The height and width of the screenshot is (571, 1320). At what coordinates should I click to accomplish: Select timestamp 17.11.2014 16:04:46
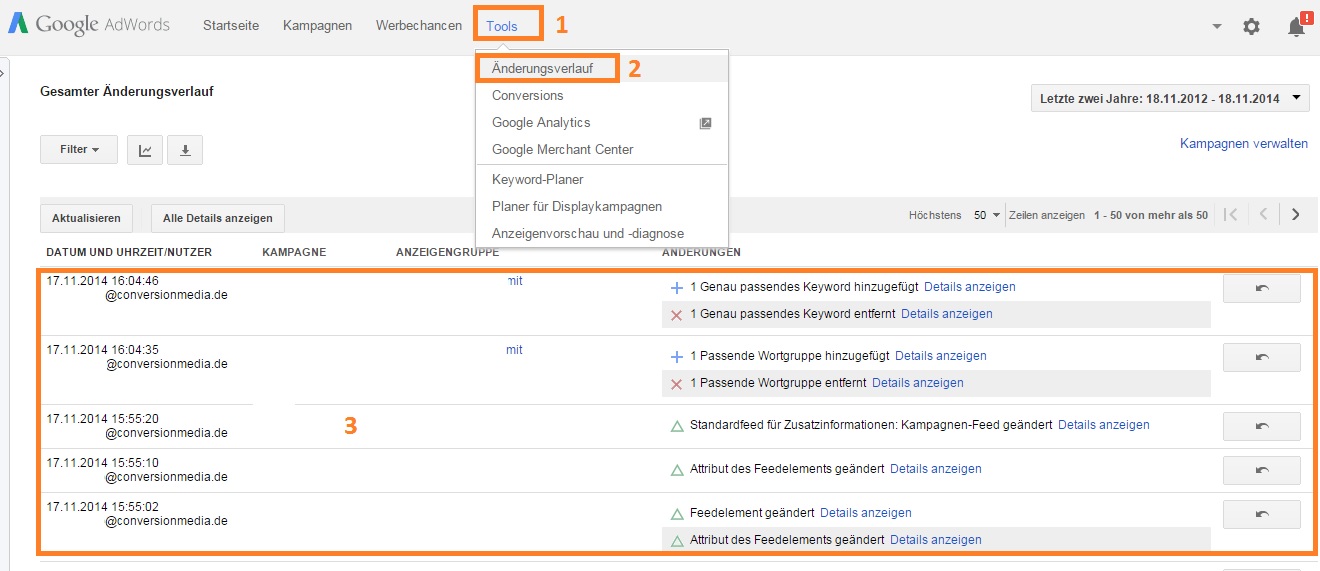click(102, 281)
